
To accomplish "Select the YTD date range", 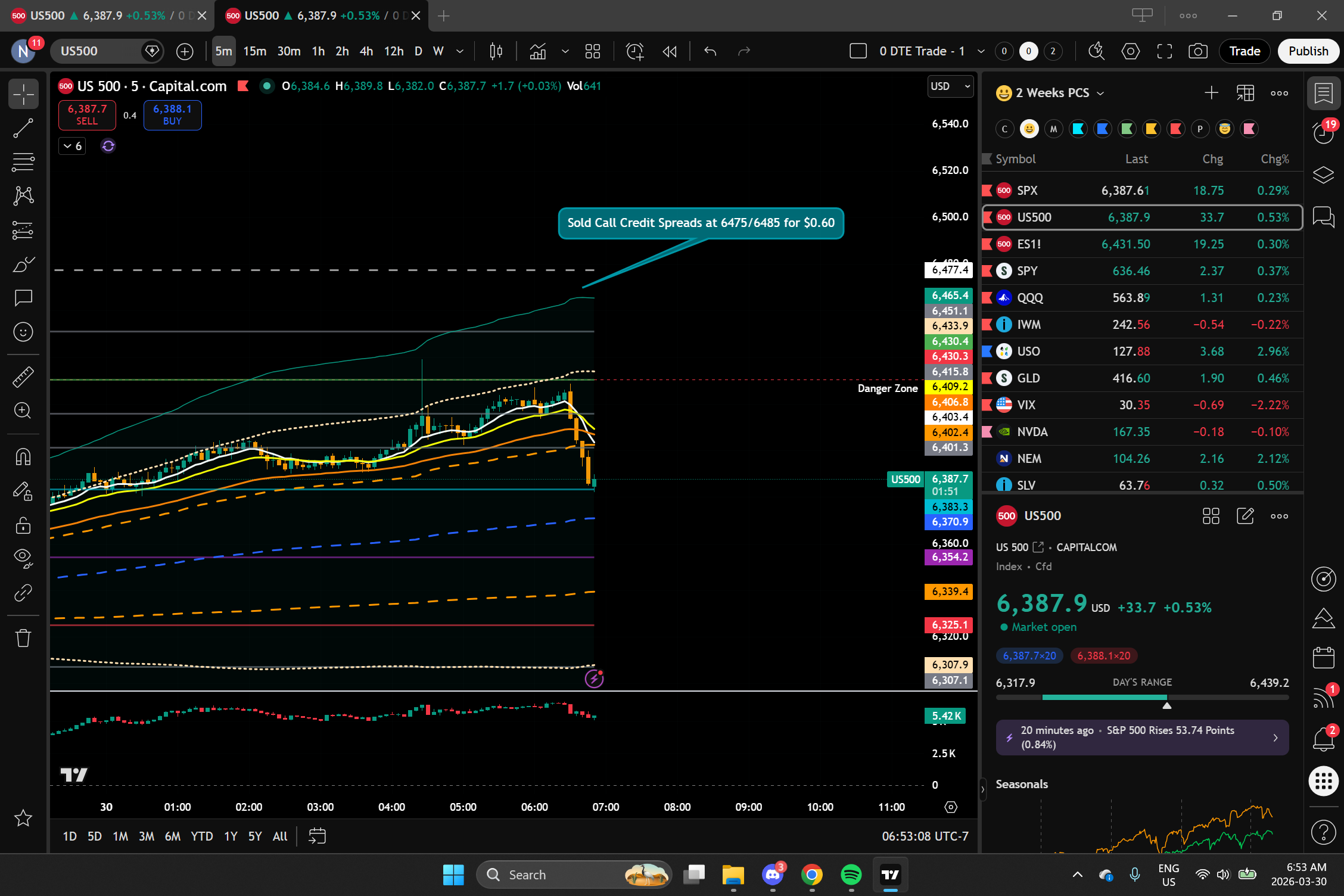I will [x=201, y=836].
